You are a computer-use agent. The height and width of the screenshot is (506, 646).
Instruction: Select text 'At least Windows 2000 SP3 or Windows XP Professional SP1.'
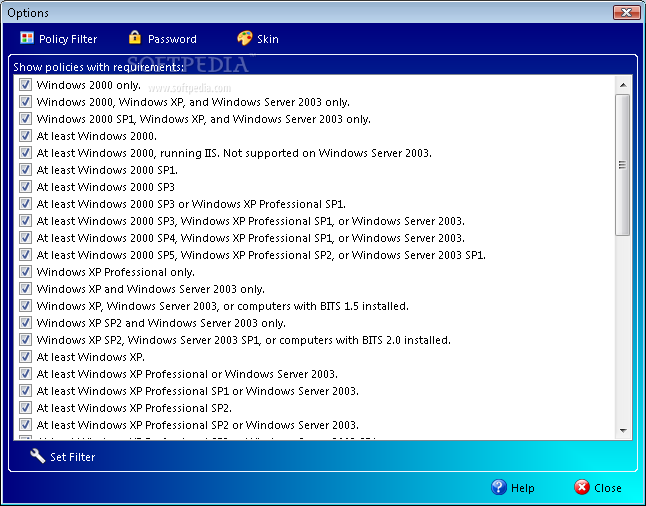pos(191,204)
